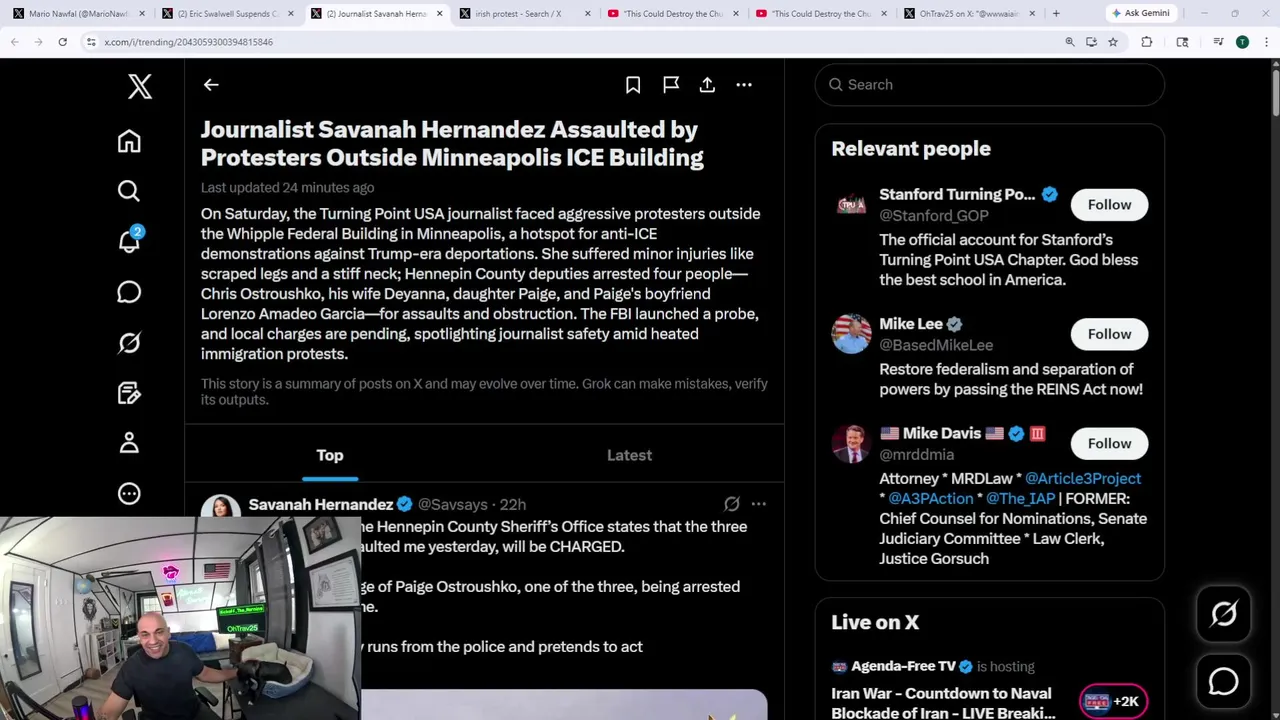
Task: Open Chrome three-dot menu
Action: [1266, 42]
